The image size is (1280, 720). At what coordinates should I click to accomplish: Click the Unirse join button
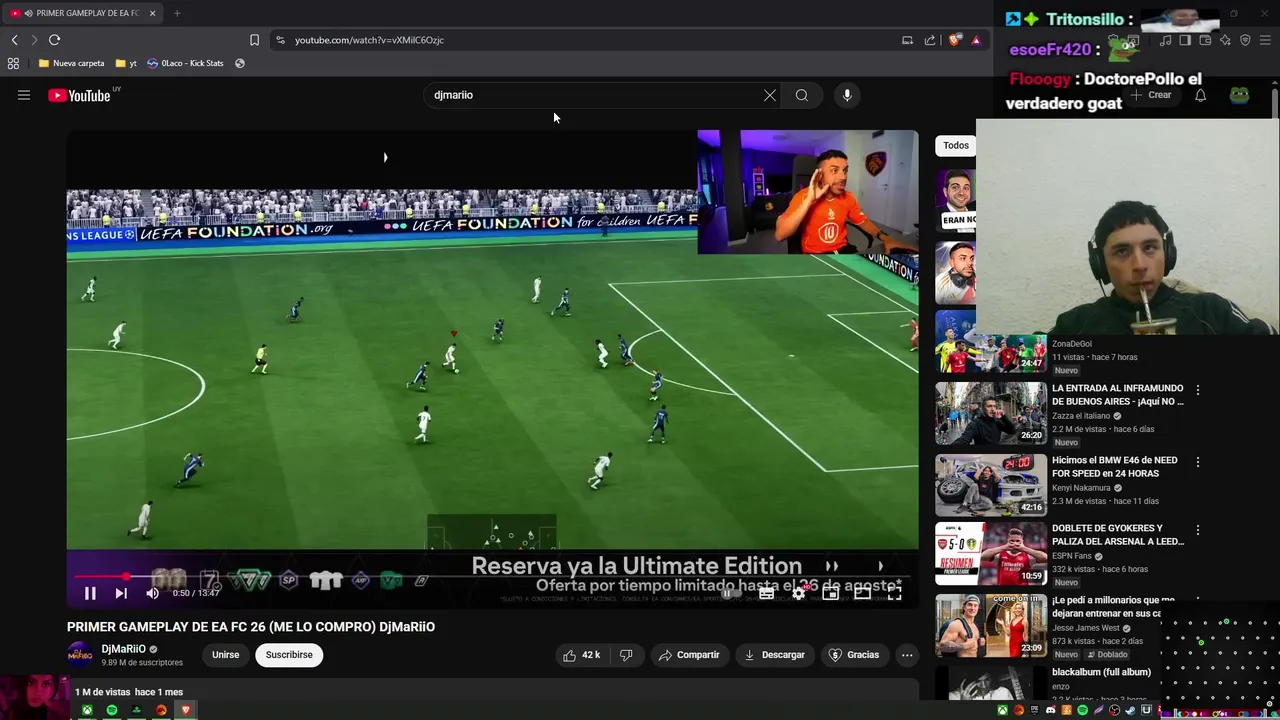tap(226, 655)
